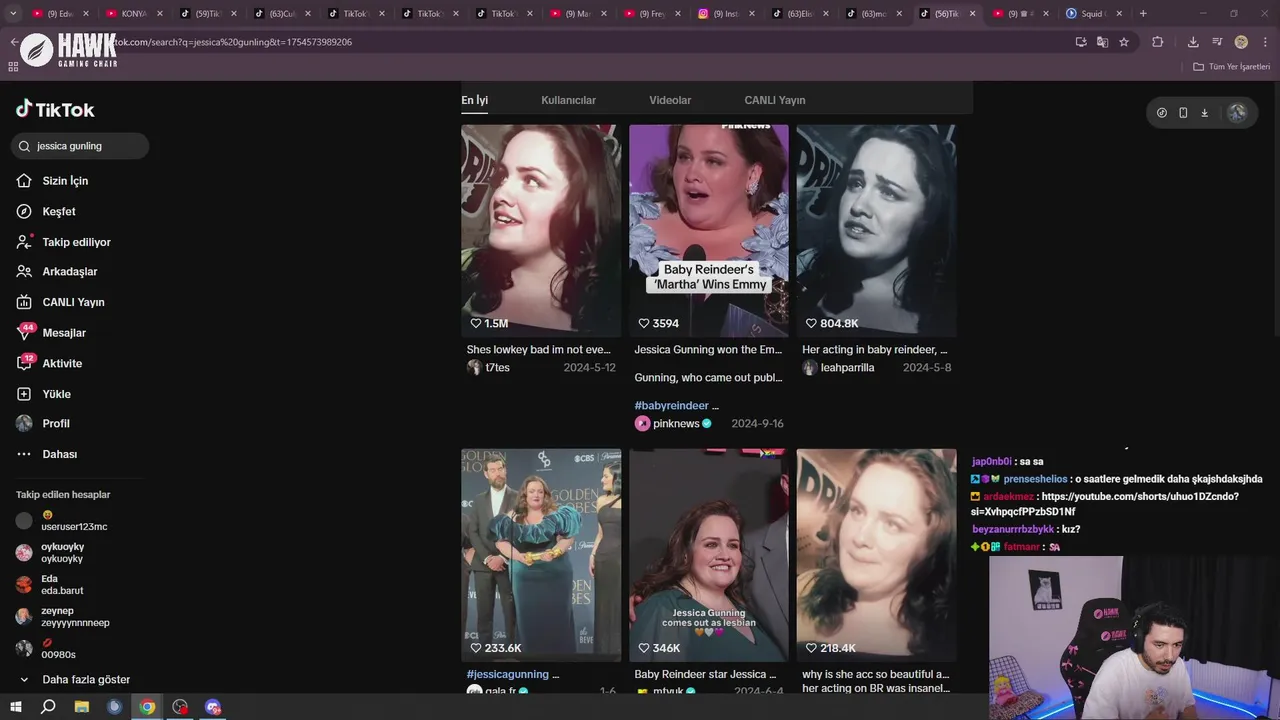
Task: Open Windows Start menu
Action: [16, 707]
